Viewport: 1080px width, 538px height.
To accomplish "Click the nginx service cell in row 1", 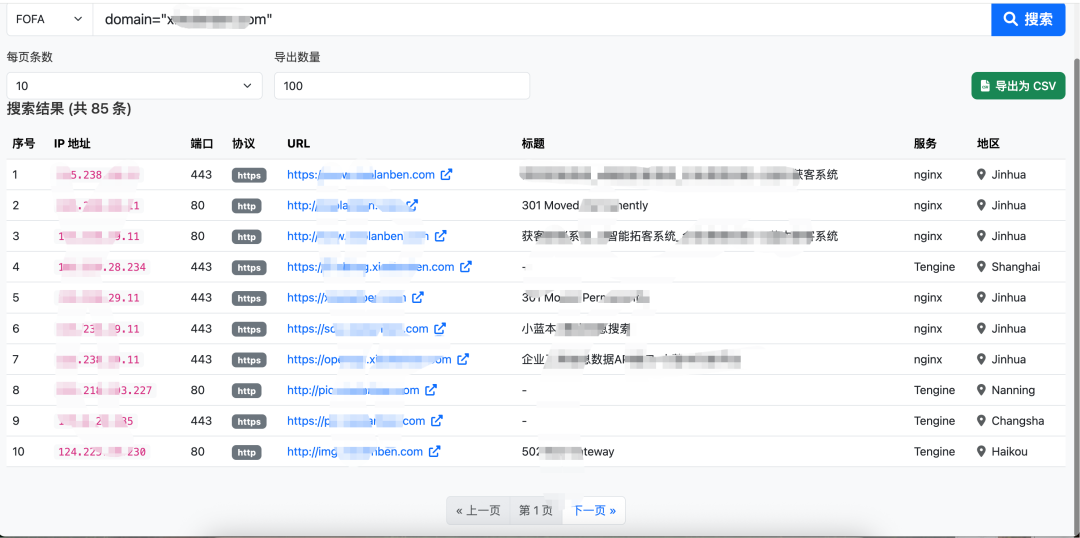I will coord(928,175).
